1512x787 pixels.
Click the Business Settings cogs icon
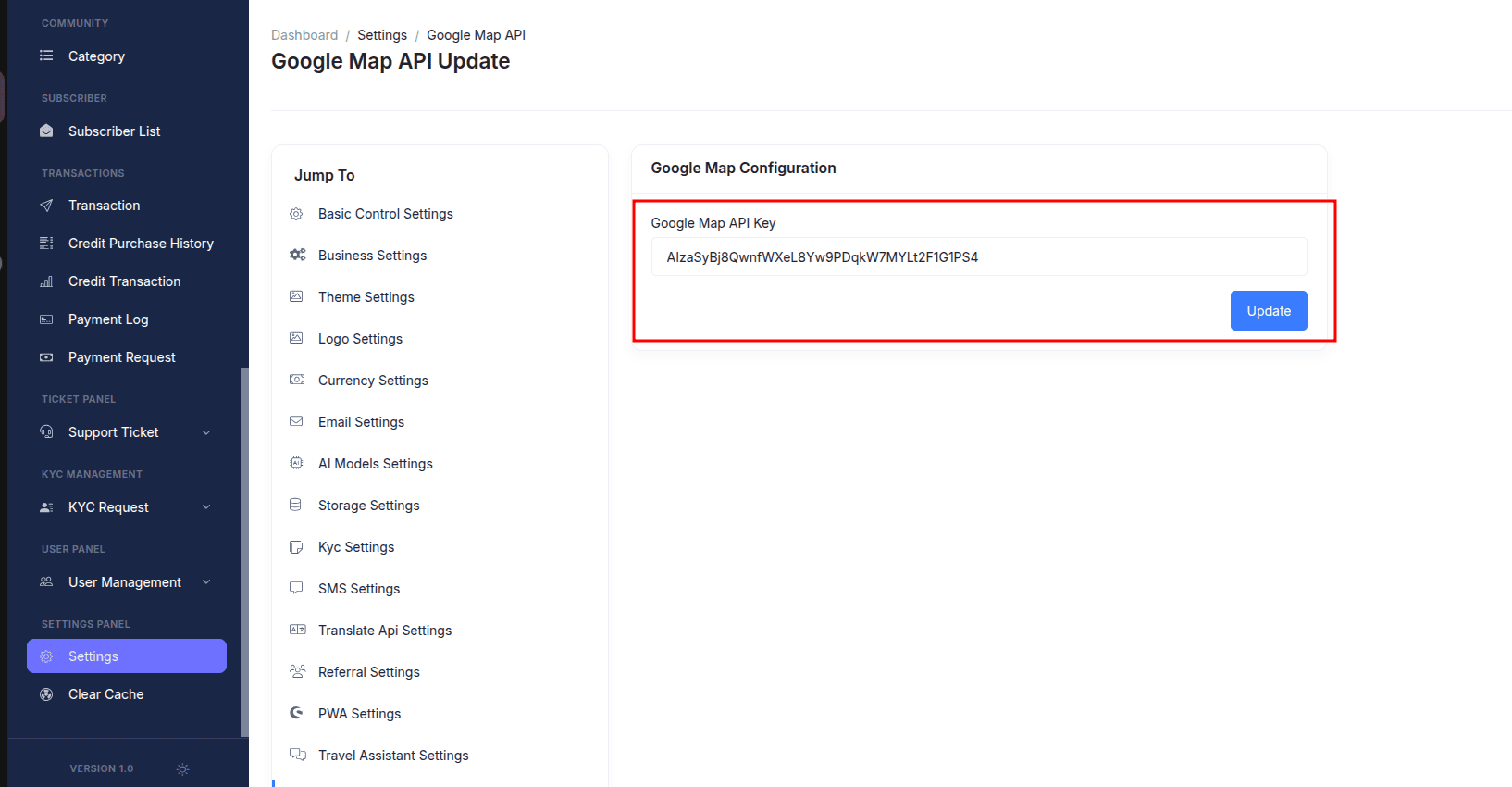[297, 255]
